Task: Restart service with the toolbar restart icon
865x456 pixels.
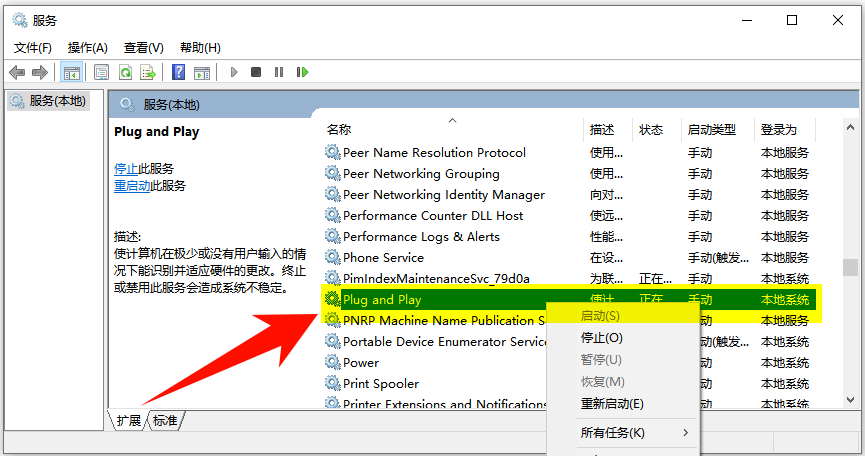Action: coord(302,72)
